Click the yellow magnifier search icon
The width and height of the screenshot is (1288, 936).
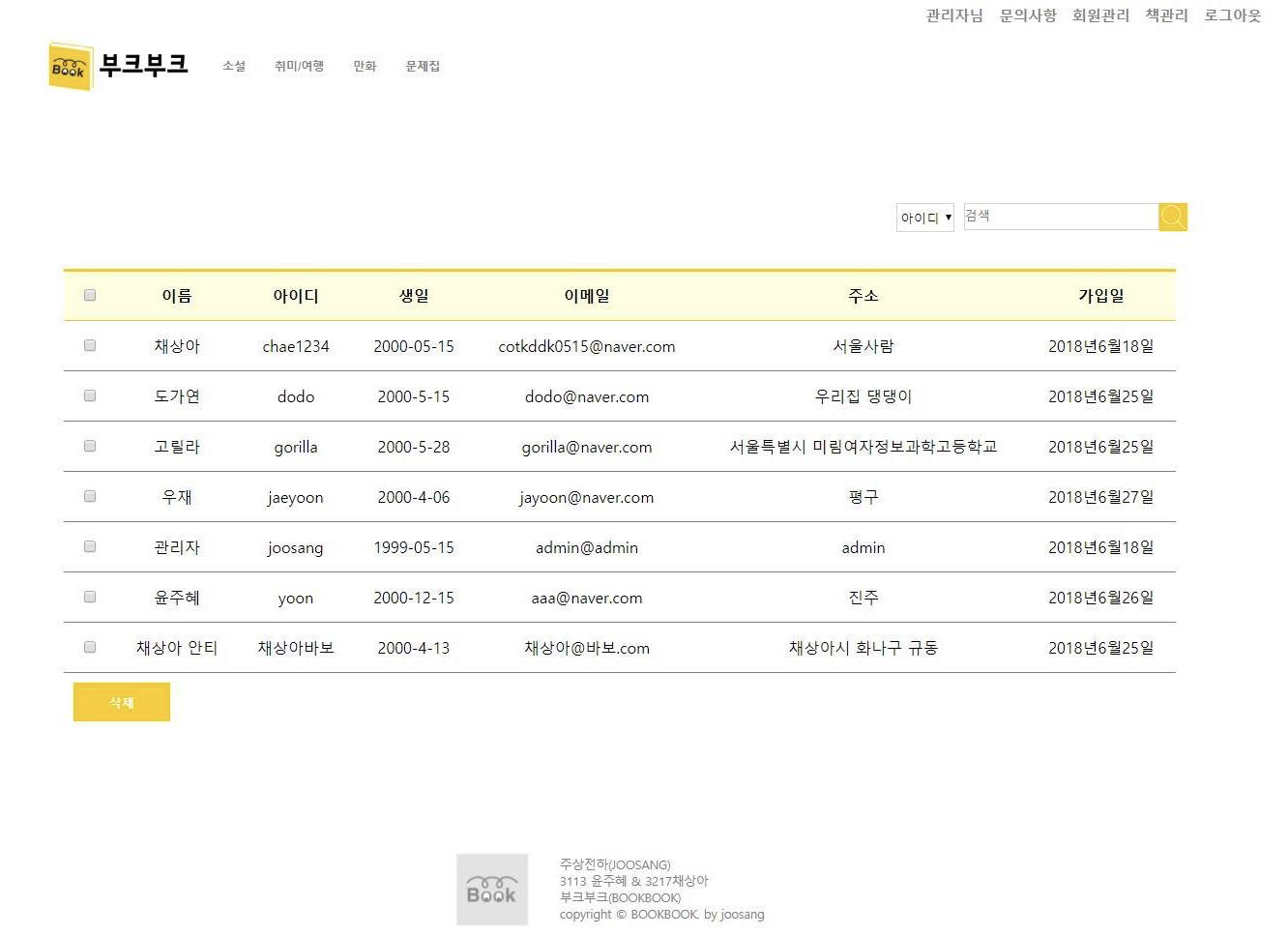click(x=1172, y=217)
